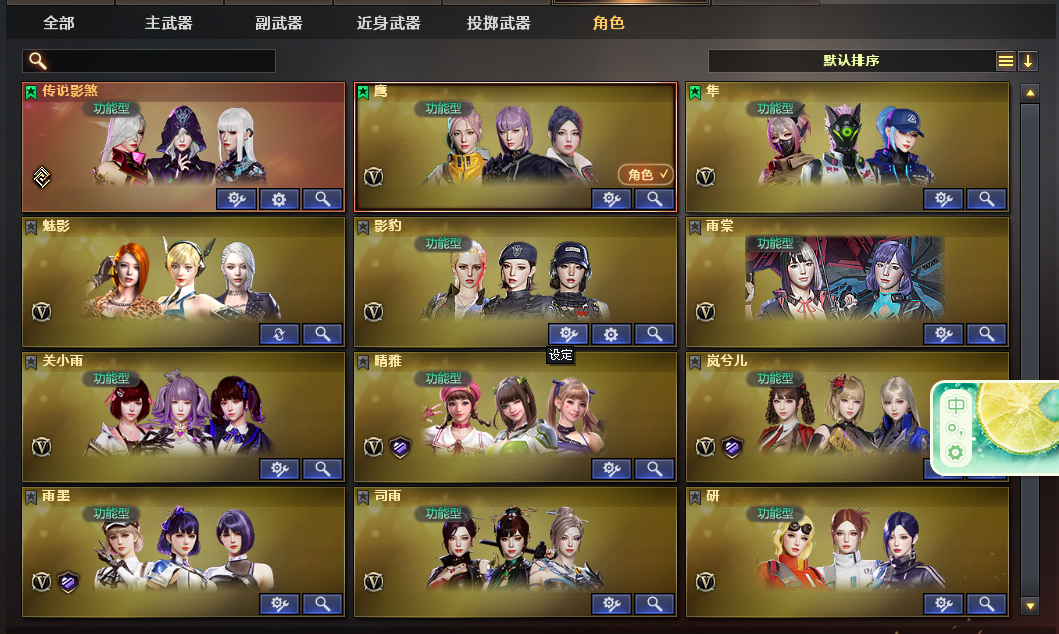The image size is (1059, 634).
Task: Switch to the 主武器 tab
Action: tap(169, 23)
